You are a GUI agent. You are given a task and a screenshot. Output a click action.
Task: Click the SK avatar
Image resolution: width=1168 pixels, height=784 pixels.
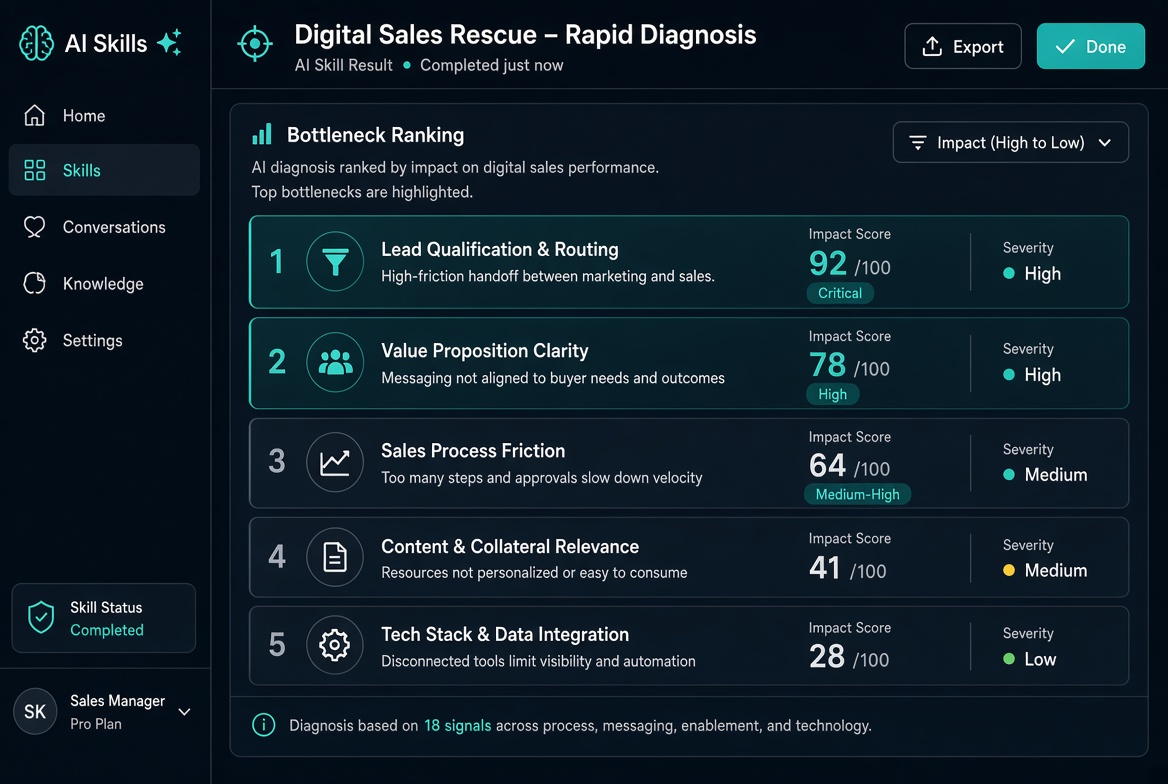(35, 712)
